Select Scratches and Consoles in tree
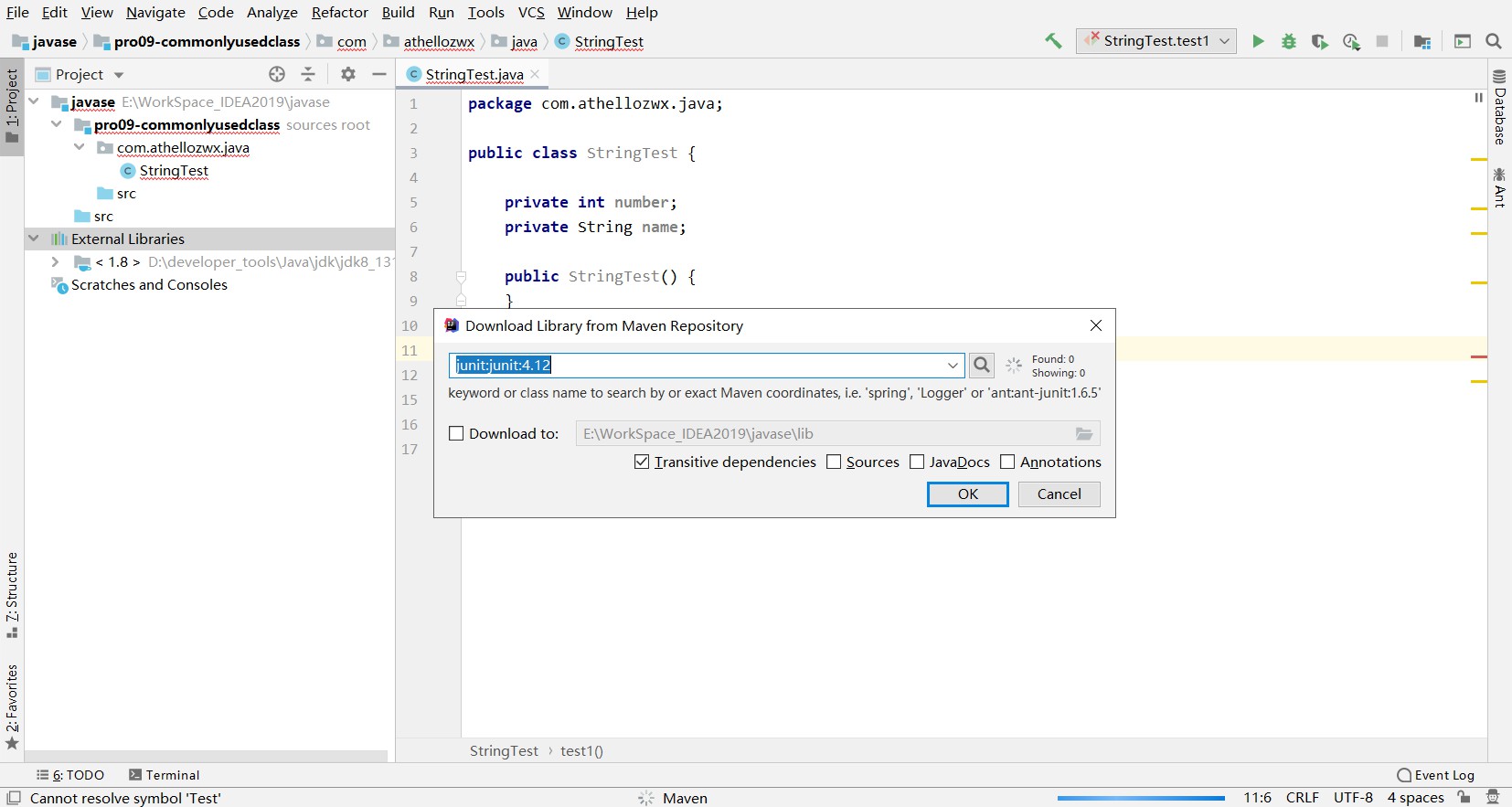Screen dimensions: 1512x807 pos(149,285)
